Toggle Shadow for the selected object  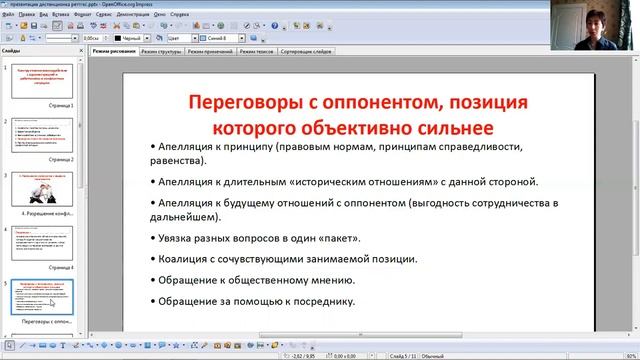click(253, 38)
